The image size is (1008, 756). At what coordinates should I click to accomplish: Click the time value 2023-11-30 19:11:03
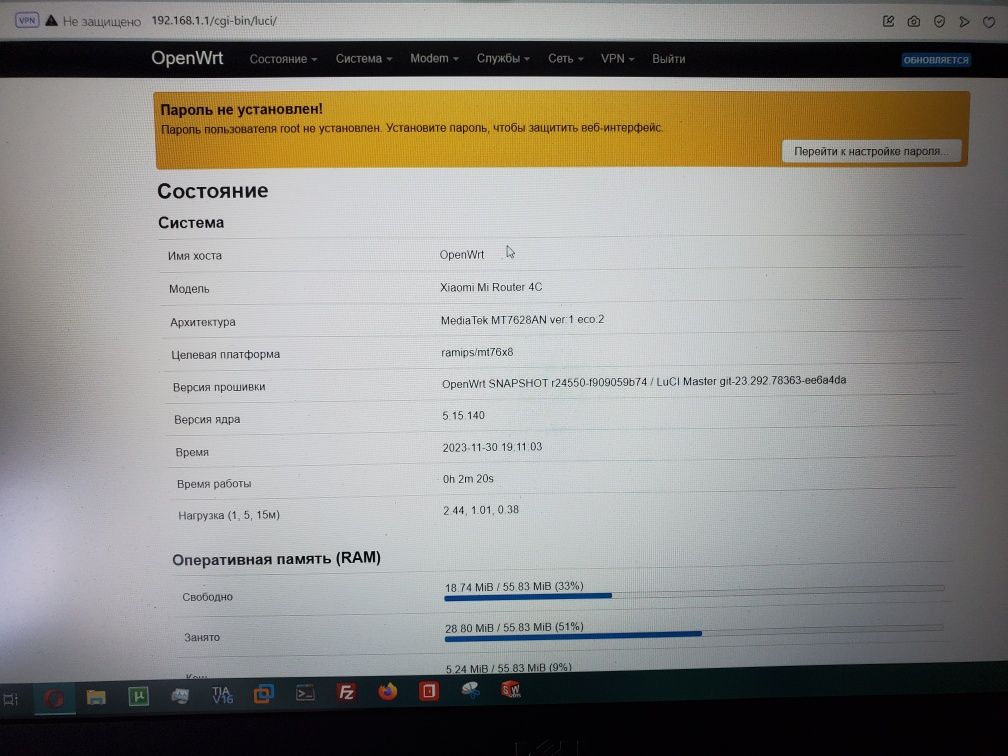(492, 447)
